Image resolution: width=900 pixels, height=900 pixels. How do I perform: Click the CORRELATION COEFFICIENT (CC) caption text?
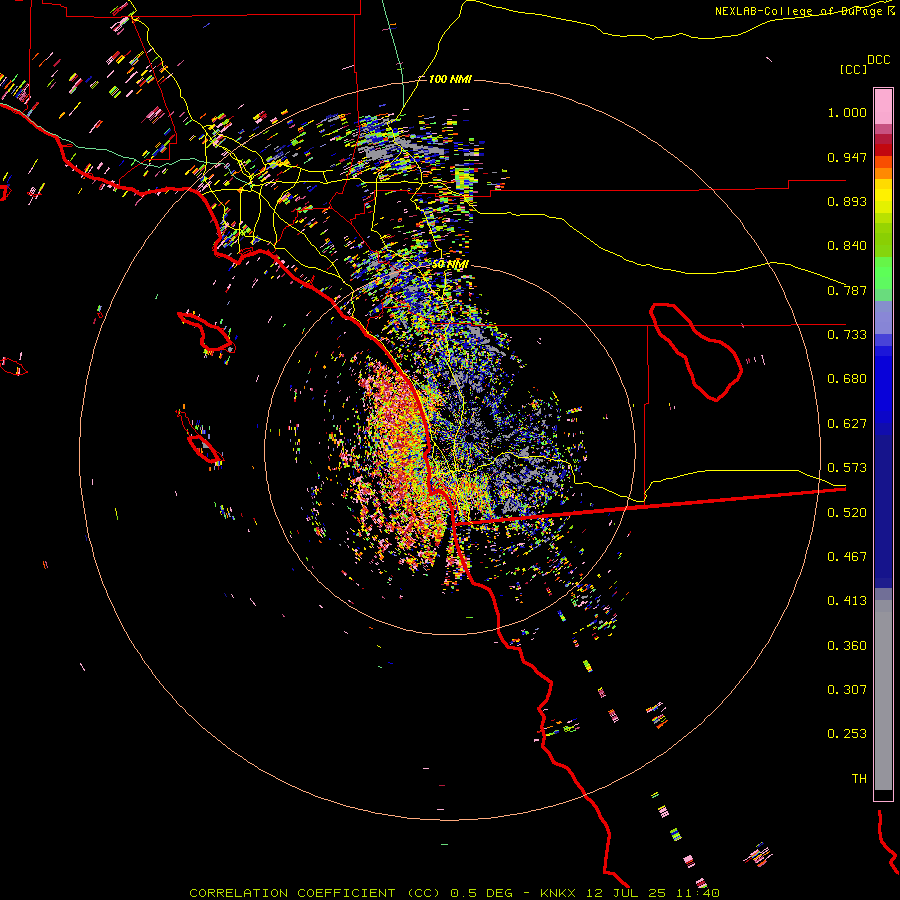[315, 893]
